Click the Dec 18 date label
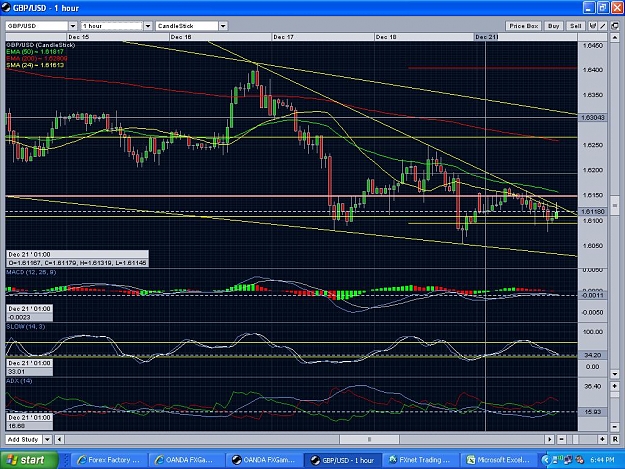The height and width of the screenshot is (469, 625). (x=386, y=37)
